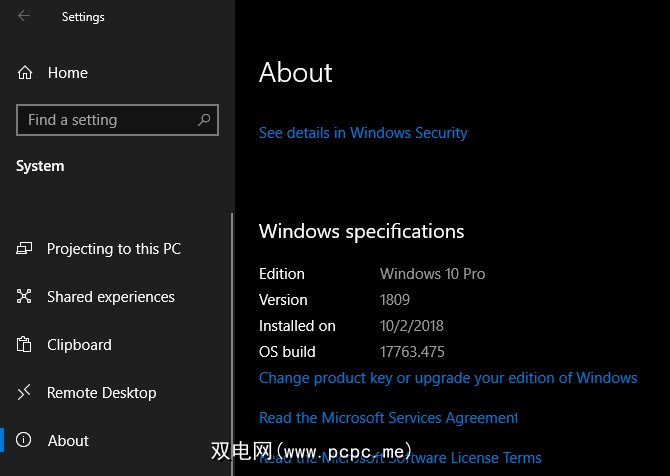Click the OS build value 17763.475
The image size is (670, 476).
click(x=412, y=352)
